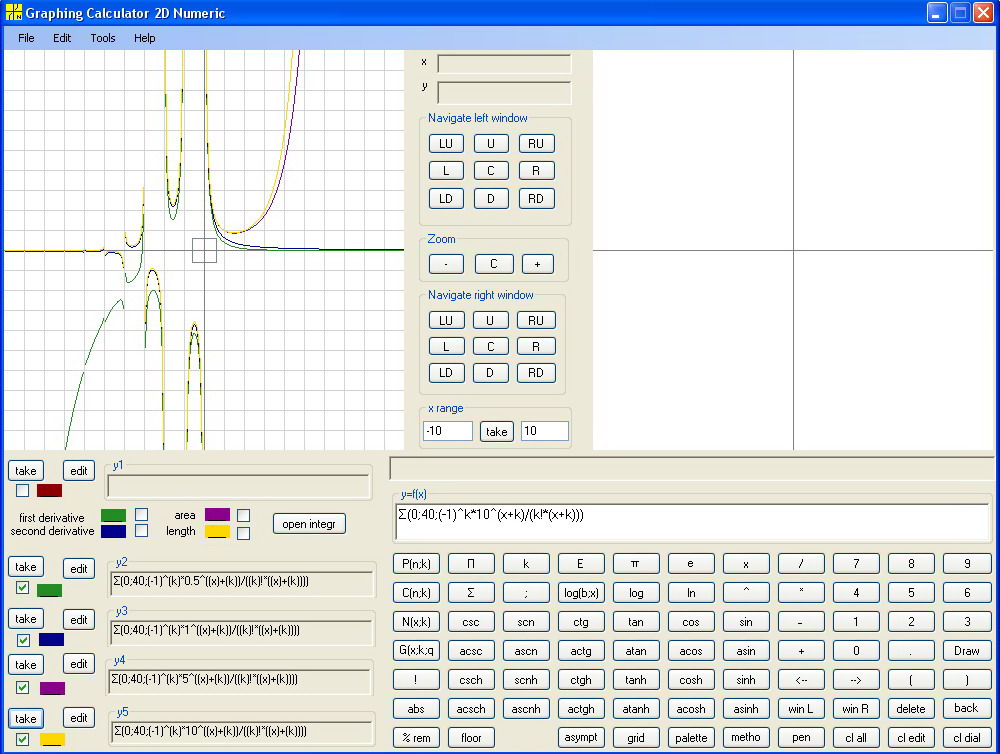Click the x range take button
The height and width of the screenshot is (754, 1000).
[x=496, y=432]
